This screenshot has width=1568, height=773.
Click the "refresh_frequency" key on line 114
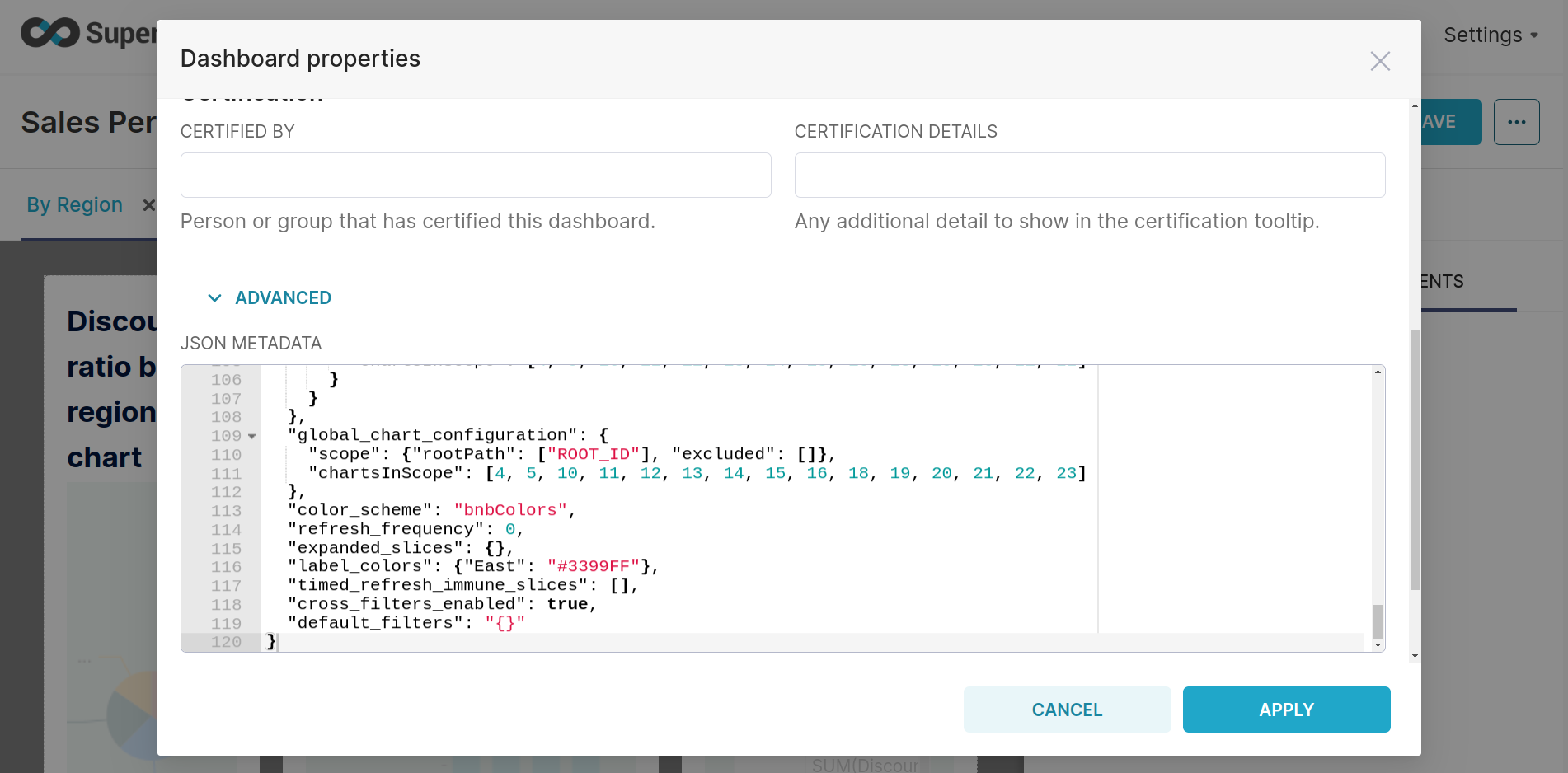point(386,529)
